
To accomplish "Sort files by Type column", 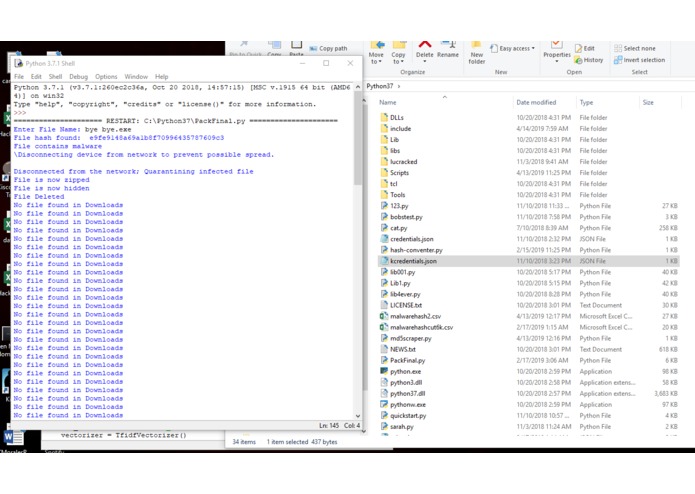I will (x=586, y=102).
